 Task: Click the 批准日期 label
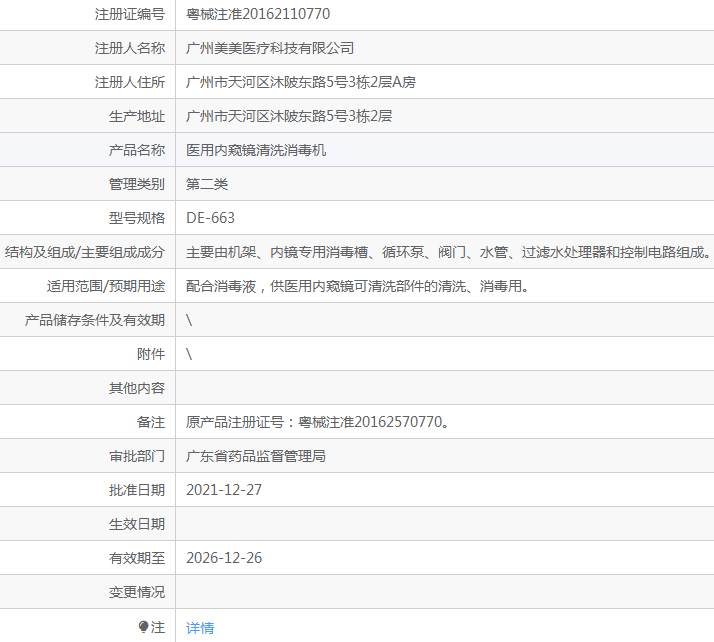click(x=137, y=490)
